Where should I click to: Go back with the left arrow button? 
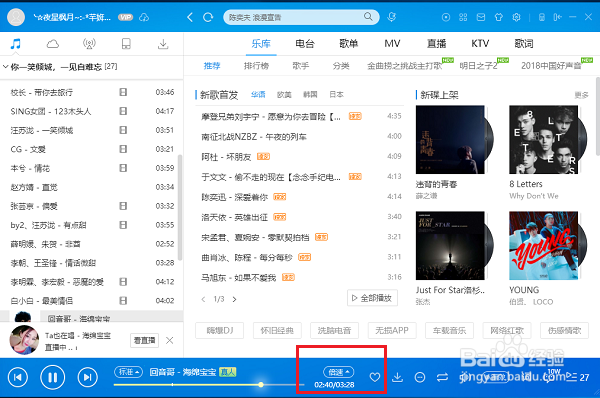tap(190, 17)
